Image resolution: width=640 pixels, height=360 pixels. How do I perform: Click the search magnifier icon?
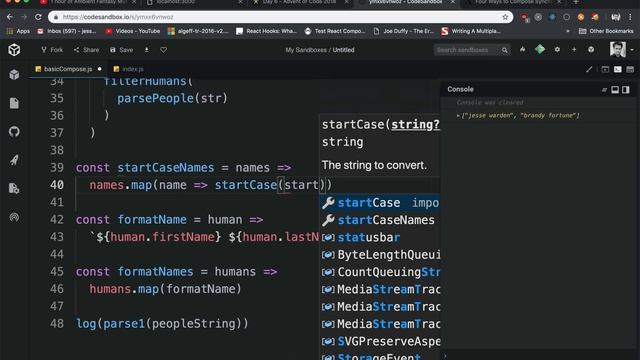point(505,50)
